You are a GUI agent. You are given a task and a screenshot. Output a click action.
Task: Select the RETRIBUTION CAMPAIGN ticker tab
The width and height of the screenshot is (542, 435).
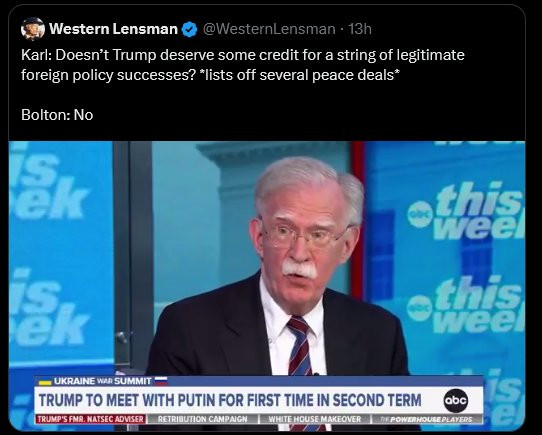coord(203,419)
